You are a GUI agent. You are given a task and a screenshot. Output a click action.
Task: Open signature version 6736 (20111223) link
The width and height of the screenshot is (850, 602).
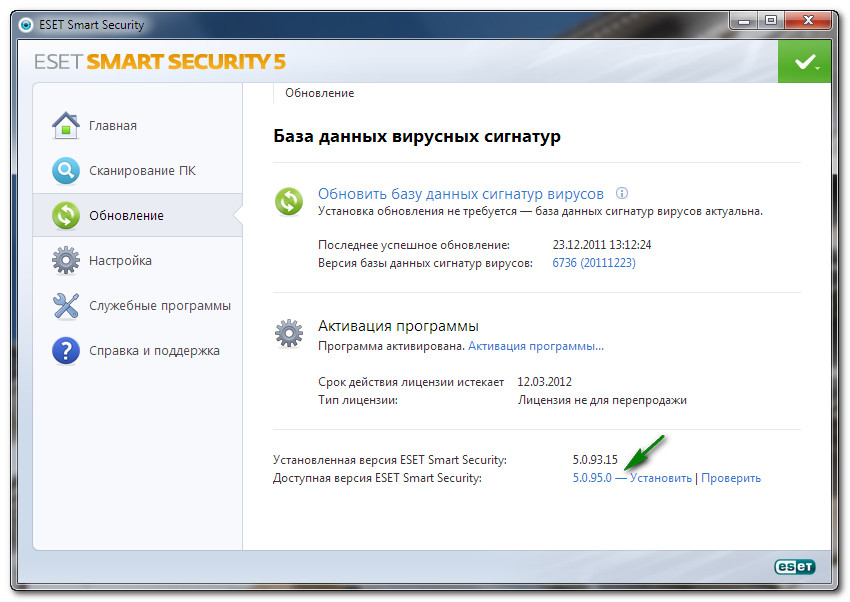[x=594, y=263]
